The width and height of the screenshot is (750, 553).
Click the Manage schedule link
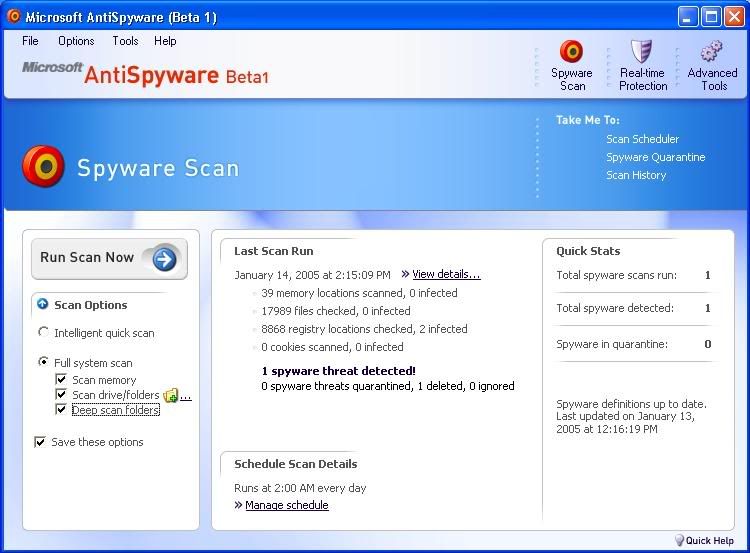click(287, 505)
